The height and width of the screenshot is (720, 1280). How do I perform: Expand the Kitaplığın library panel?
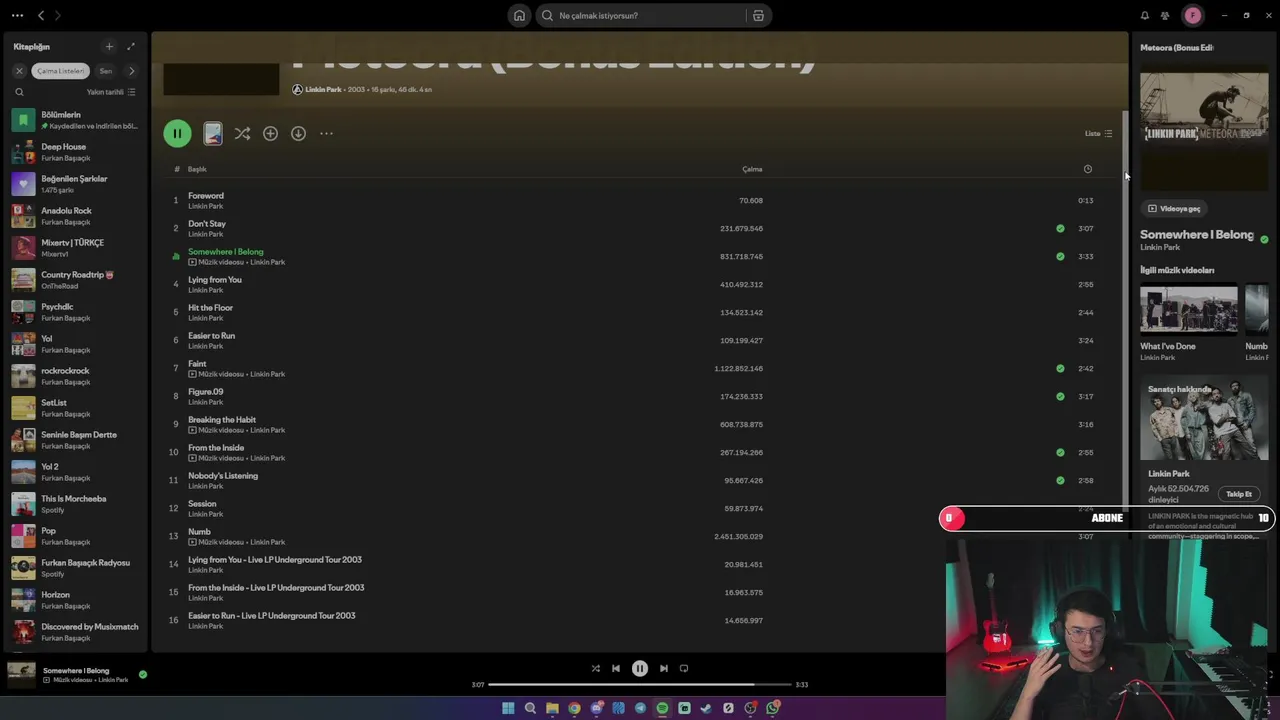tap(131, 46)
